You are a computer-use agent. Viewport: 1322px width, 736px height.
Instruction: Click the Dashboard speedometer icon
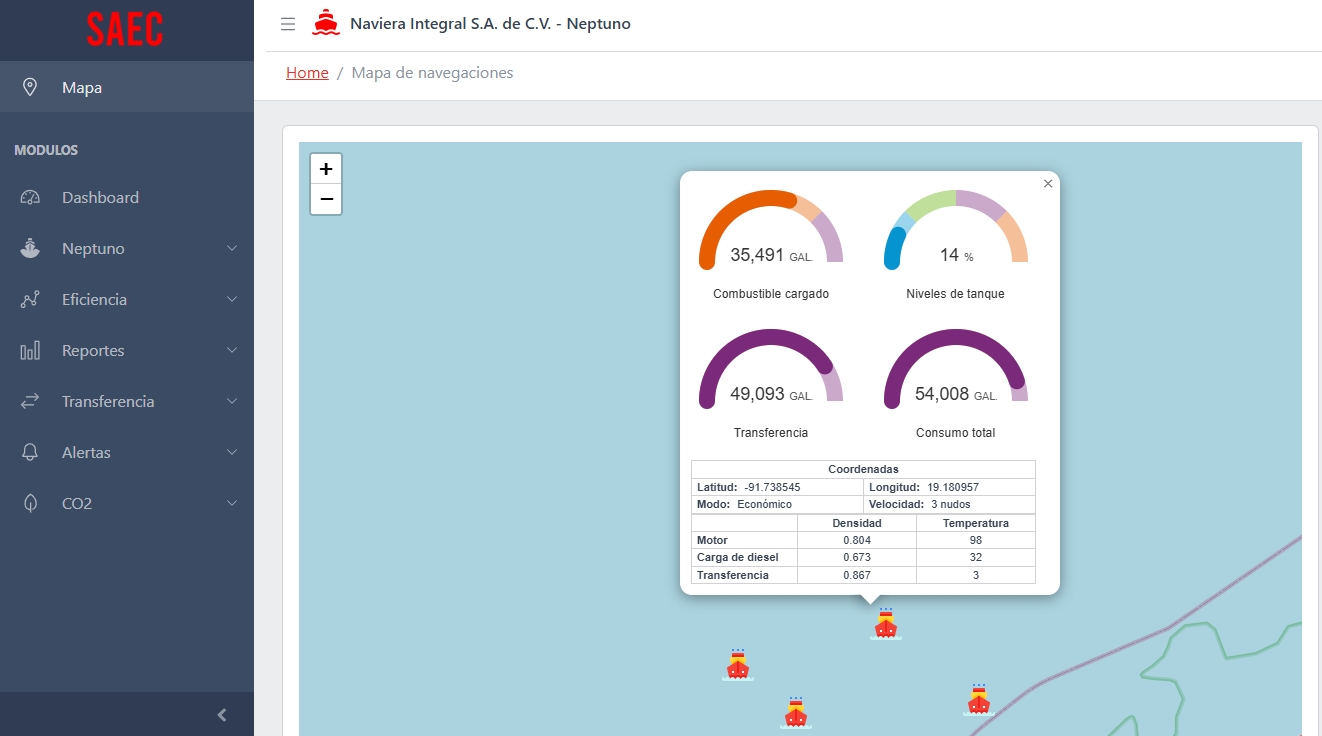pyautogui.click(x=30, y=198)
